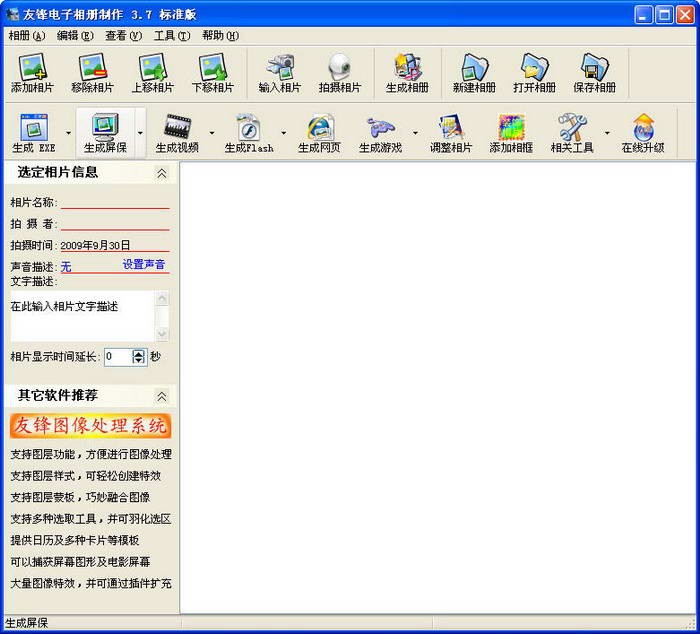Click the 生成屏保 screensaver icon
This screenshot has width=700, height=634.
click(105, 133)
